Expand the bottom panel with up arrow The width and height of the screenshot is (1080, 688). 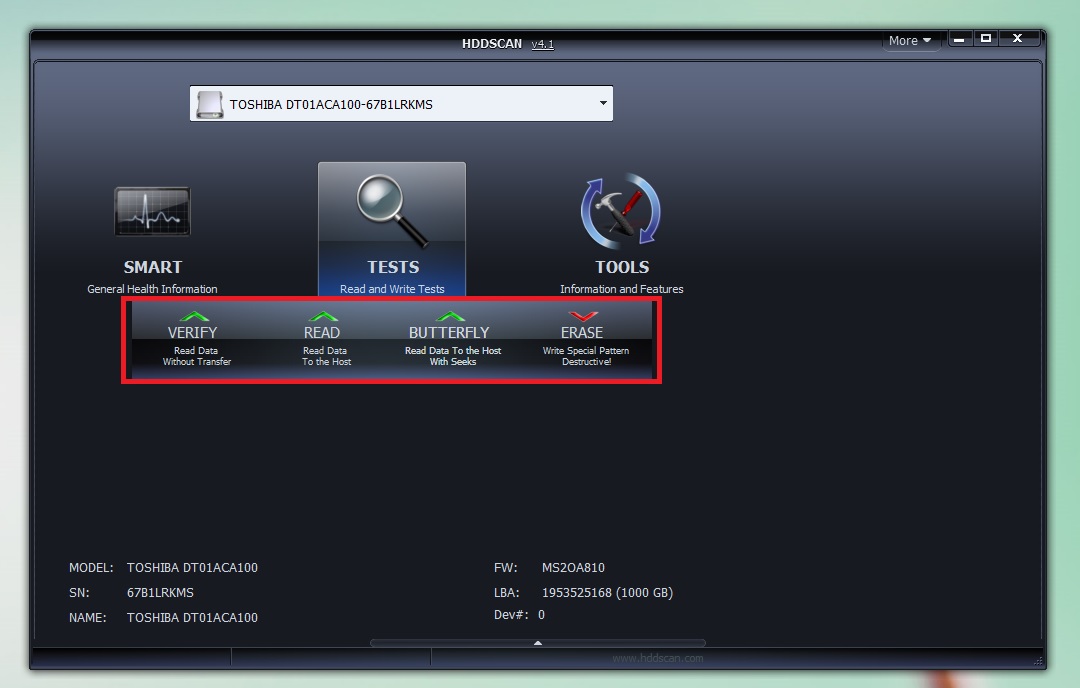click(538, 643)
